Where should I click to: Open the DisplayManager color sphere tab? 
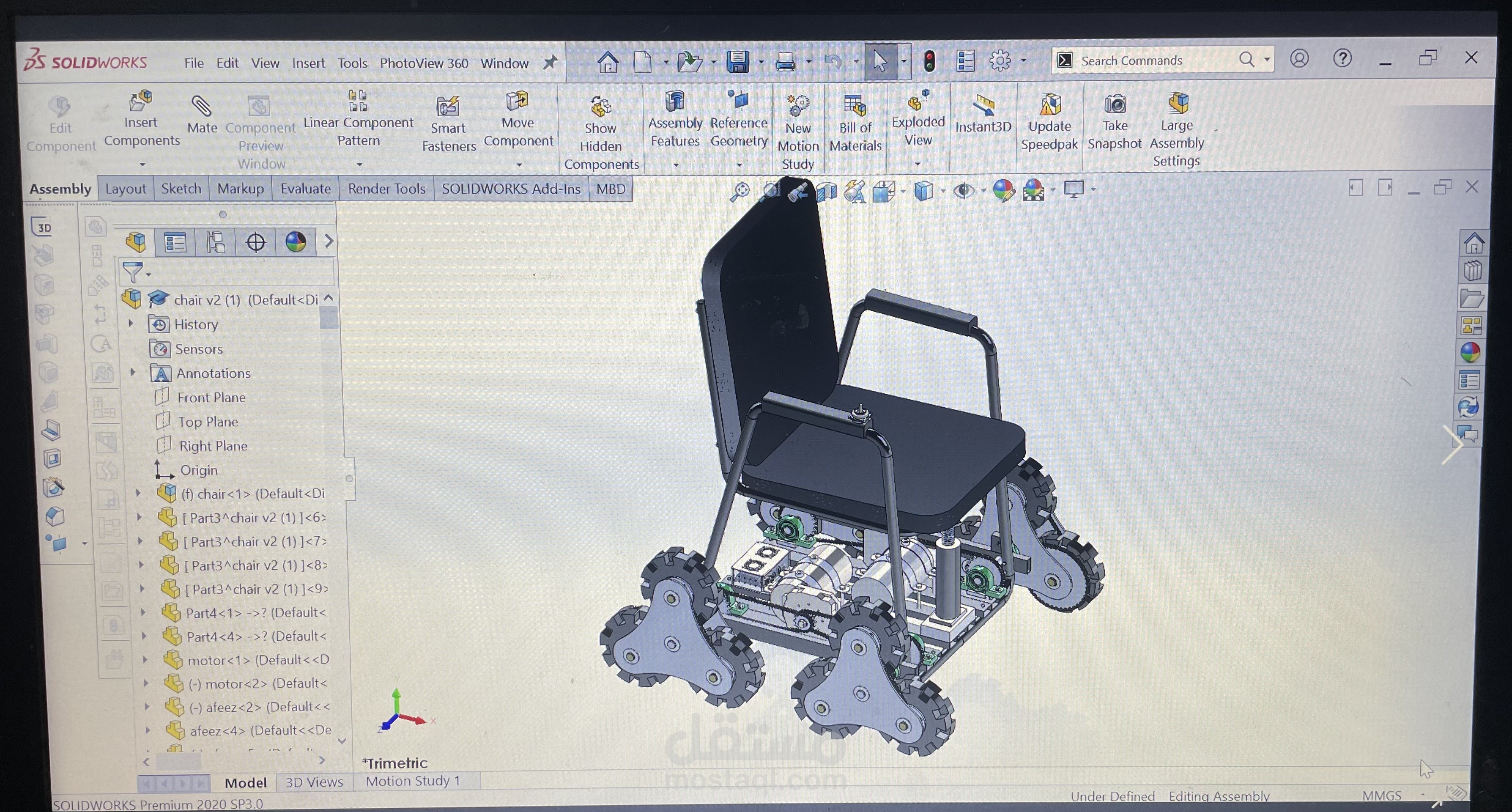(x=296, y=242)
